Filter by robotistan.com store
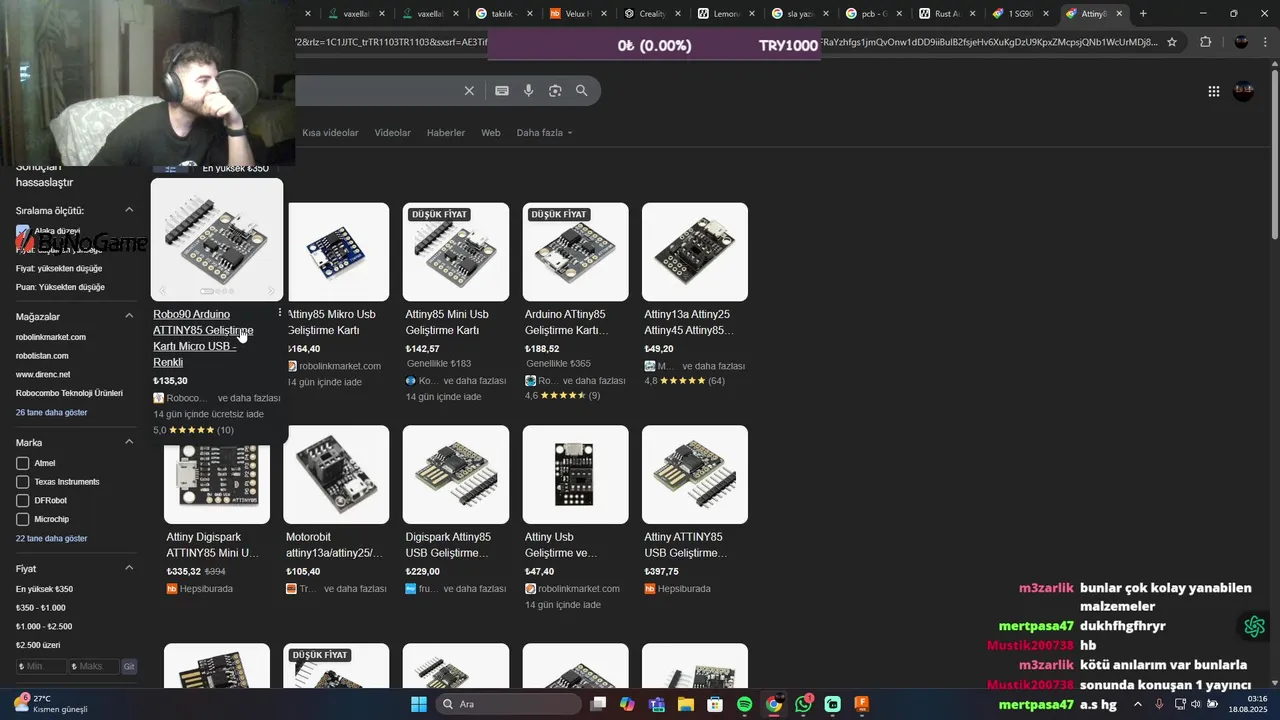Screen dimensions: 1280x720 point(42,356)
